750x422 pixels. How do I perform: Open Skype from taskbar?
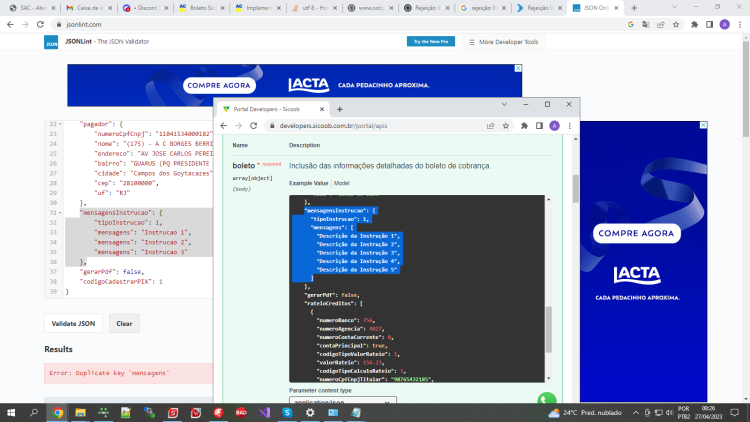[287, 412]
